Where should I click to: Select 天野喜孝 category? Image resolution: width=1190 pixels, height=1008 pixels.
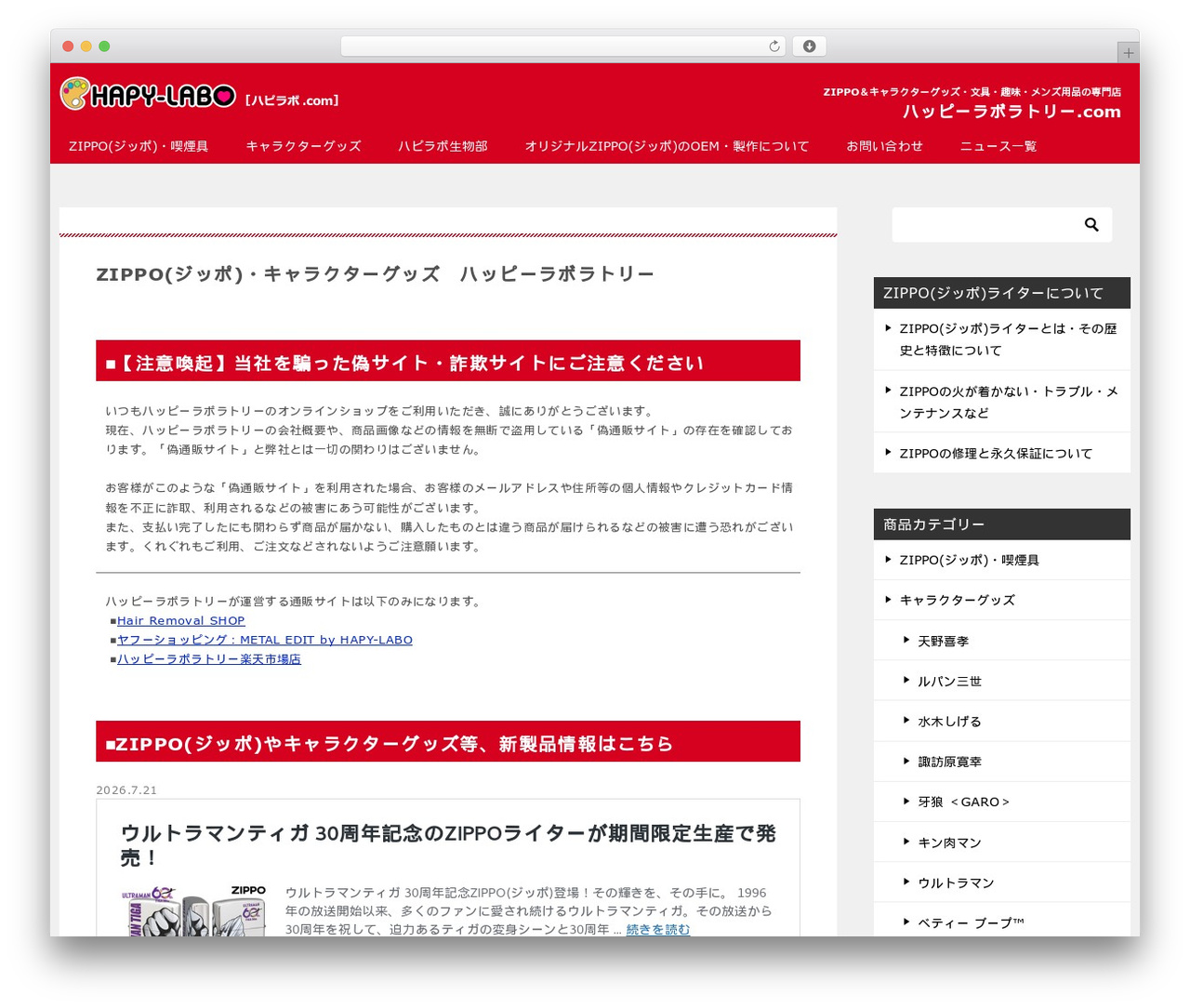click(943, 641)
